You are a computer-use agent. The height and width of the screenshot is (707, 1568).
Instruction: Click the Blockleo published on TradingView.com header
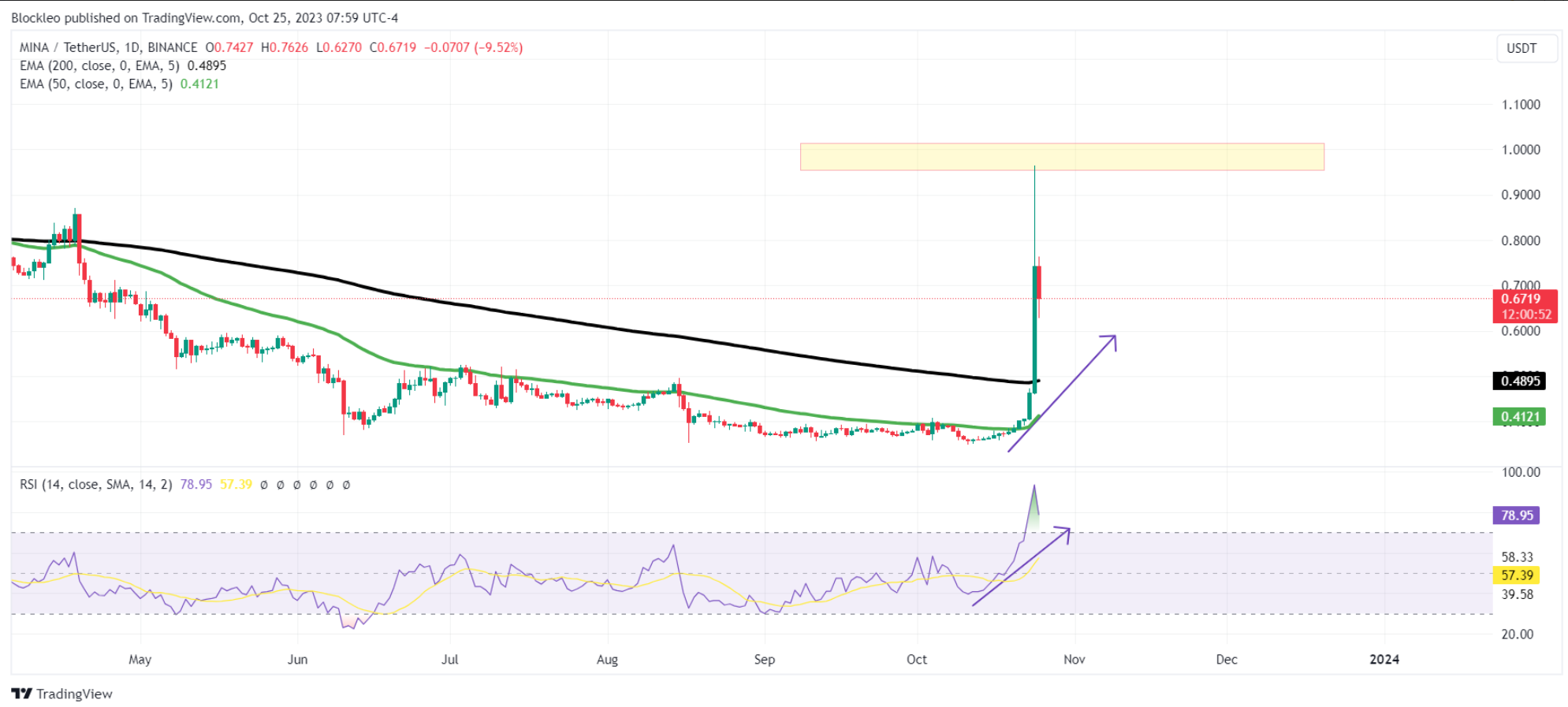click(205, 17)
